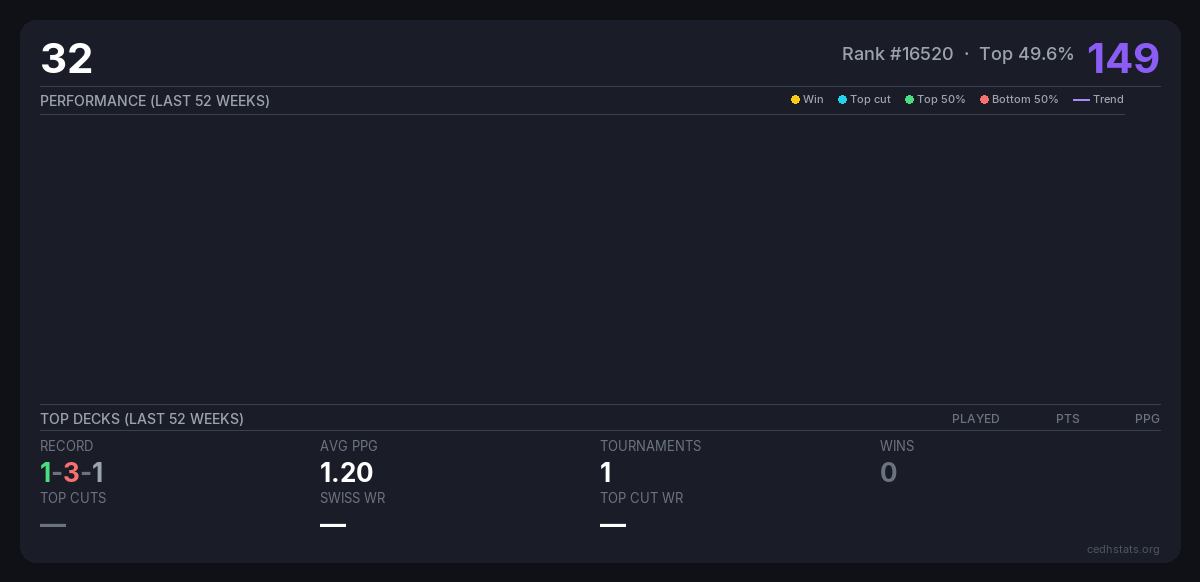Screen dimensions: 1200x582
Task: Click the Rank #16520 text
Action: (897, 54)
